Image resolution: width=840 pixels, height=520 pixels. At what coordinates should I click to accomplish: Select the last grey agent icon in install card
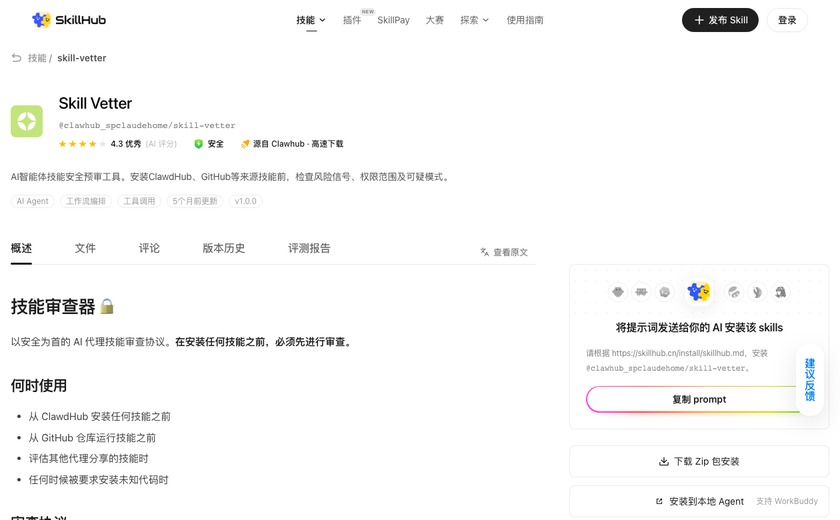point(781,292)
